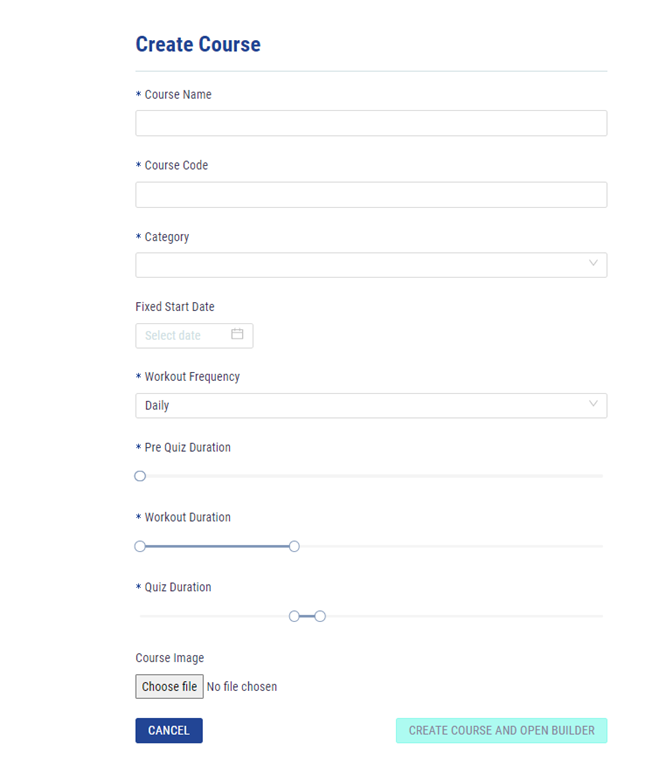Click the chevron arrow in Category field
This screenshot has height=766, width=666.
pos(593,264)
